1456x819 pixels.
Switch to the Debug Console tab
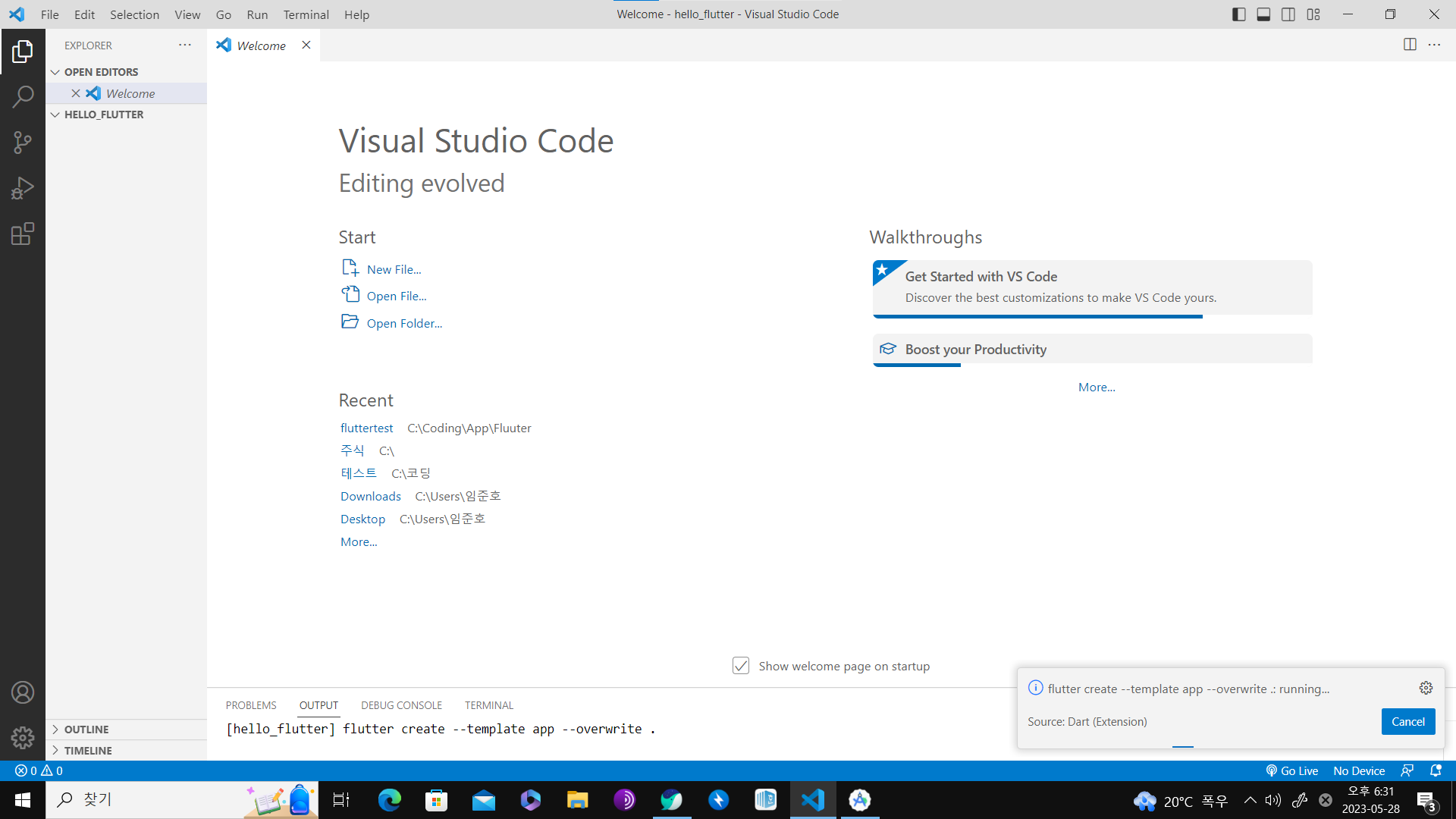[401, 705]
